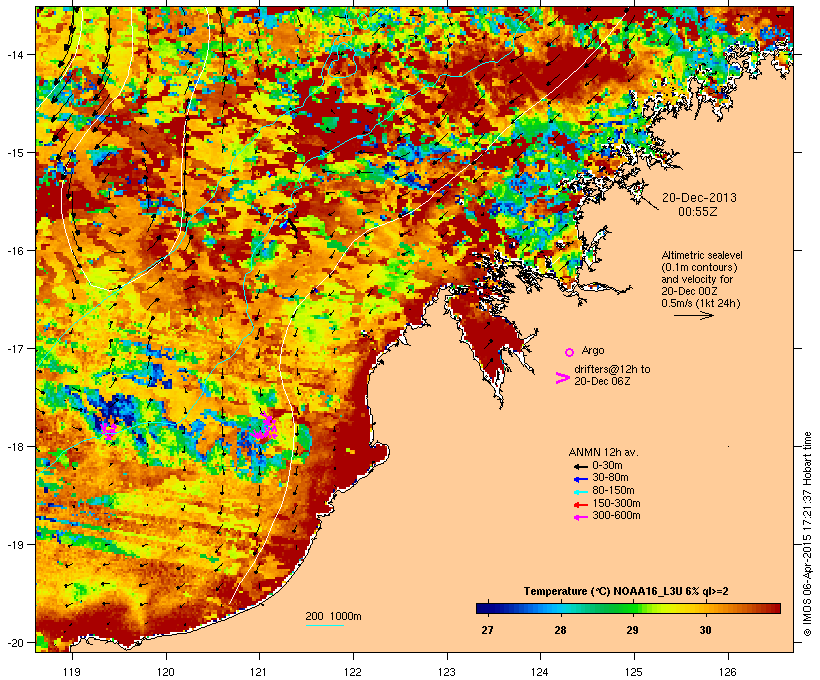
Task: Click the 20-Dec-2013 date label
Action: (x=700, y=198)
